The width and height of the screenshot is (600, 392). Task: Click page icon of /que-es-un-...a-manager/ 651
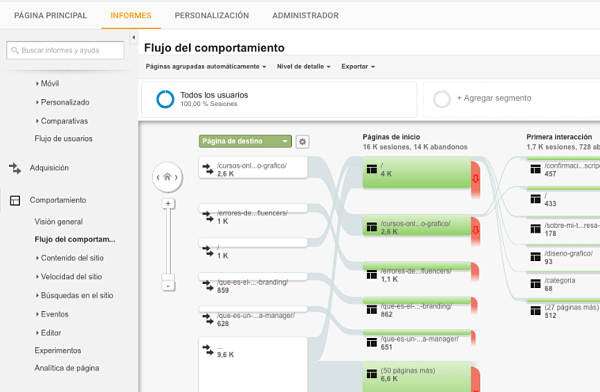[x=372, y=342]
